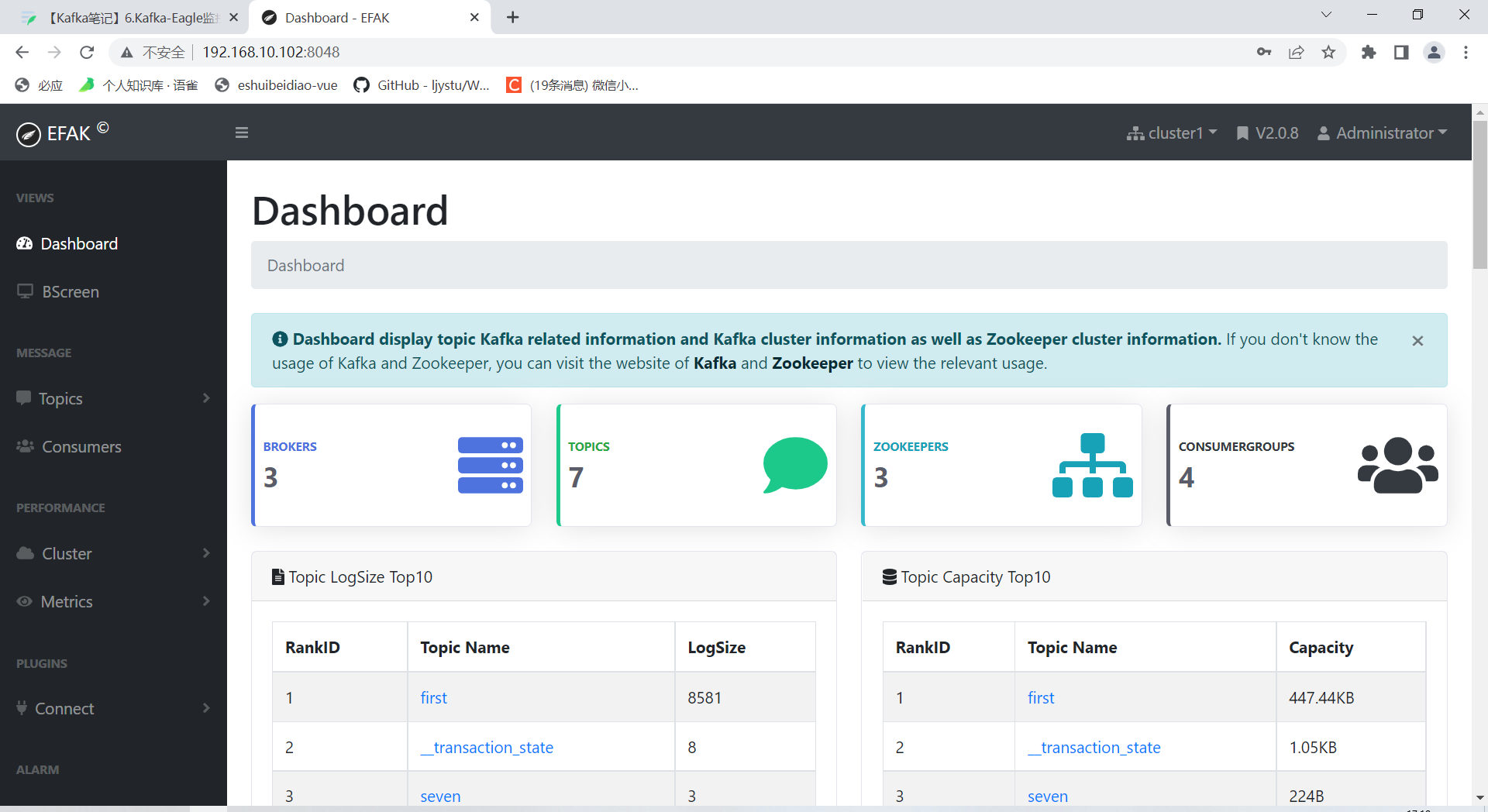The height and width of the screenshot is (812, 1488).
Task: Open the Kafka website link in alert
Action: 715,363
